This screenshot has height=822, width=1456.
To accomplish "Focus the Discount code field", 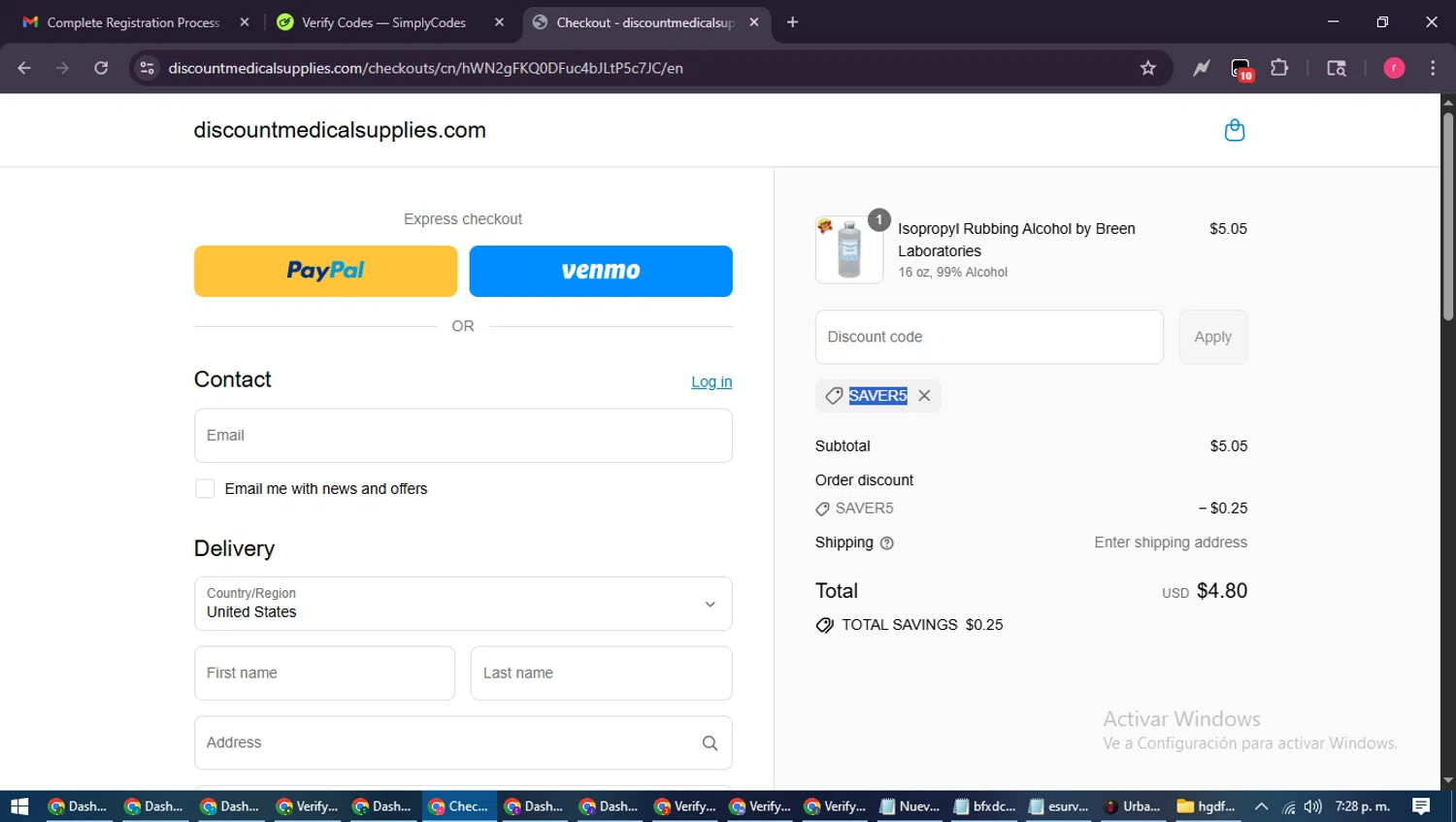I will click(x=989, y=337).
